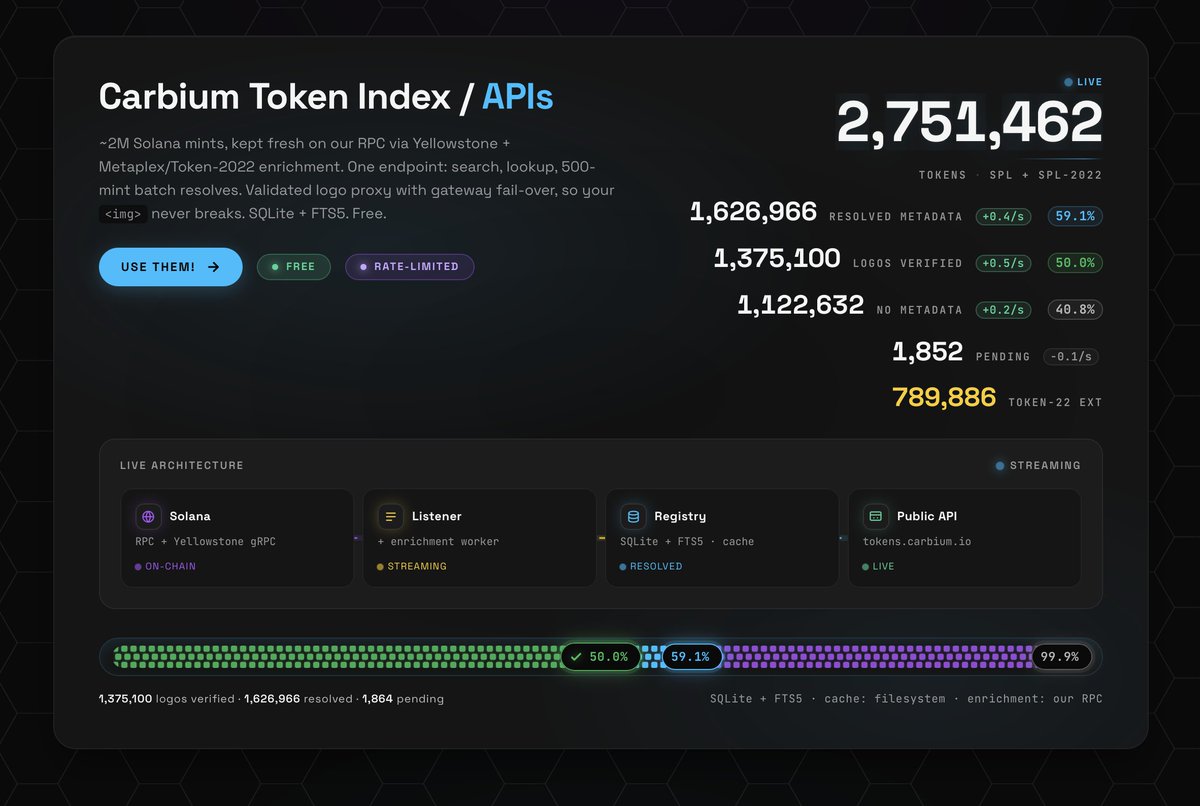
Task: Click the 40.8% badge
Action: [x=1075, y=310]
